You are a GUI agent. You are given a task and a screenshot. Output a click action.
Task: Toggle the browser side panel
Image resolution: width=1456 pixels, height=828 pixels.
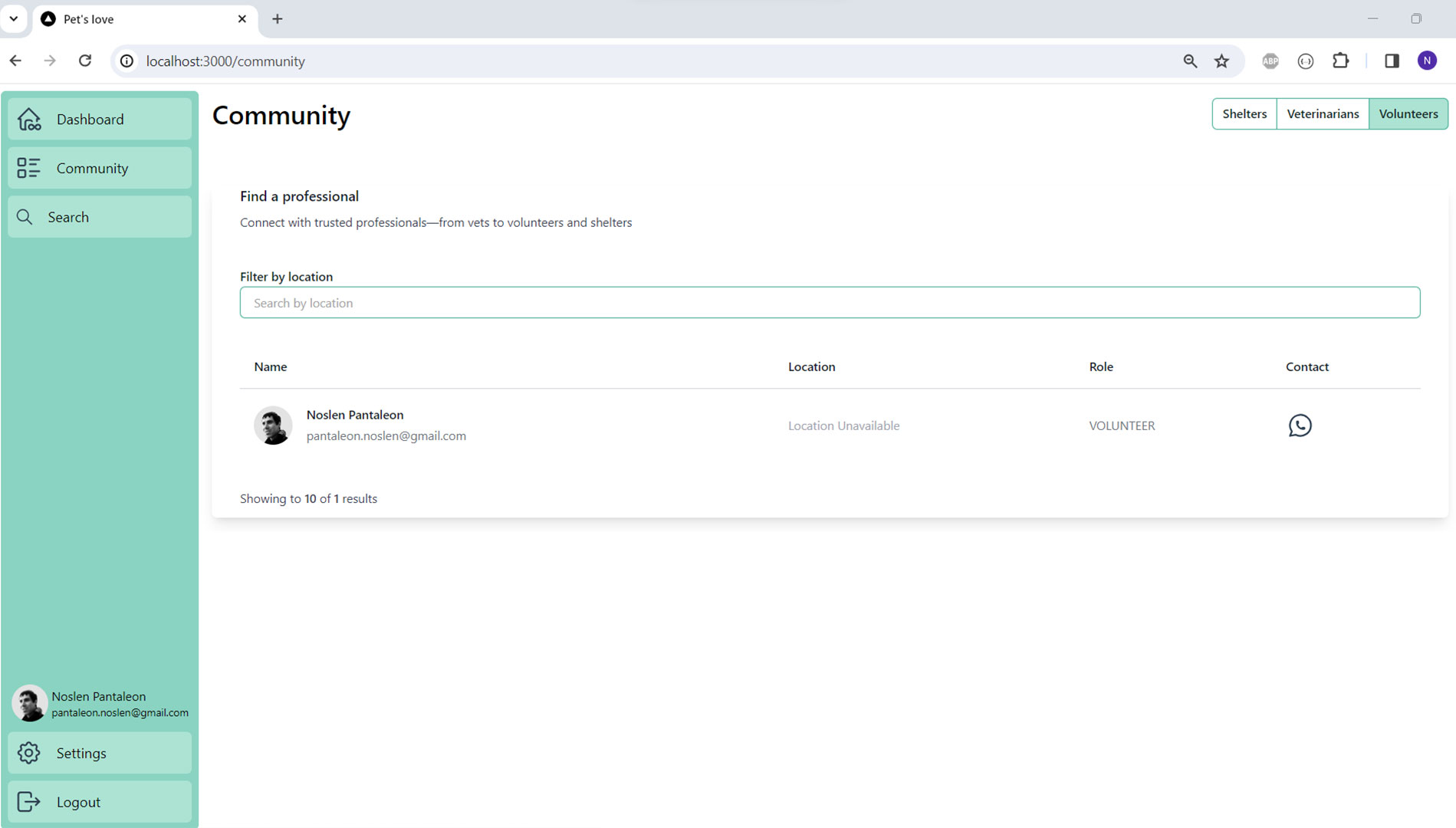pos(1392,61)
